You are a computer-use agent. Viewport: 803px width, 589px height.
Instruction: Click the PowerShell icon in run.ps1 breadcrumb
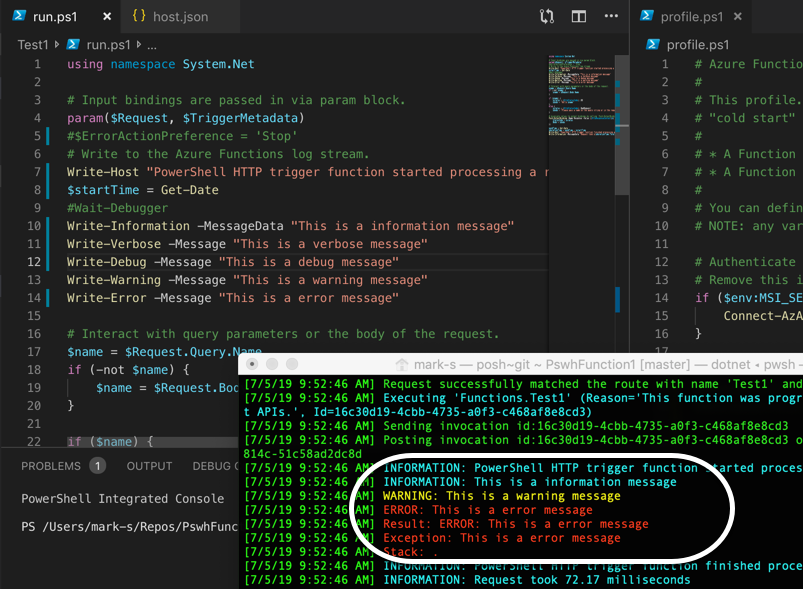[x=73, y=45]
